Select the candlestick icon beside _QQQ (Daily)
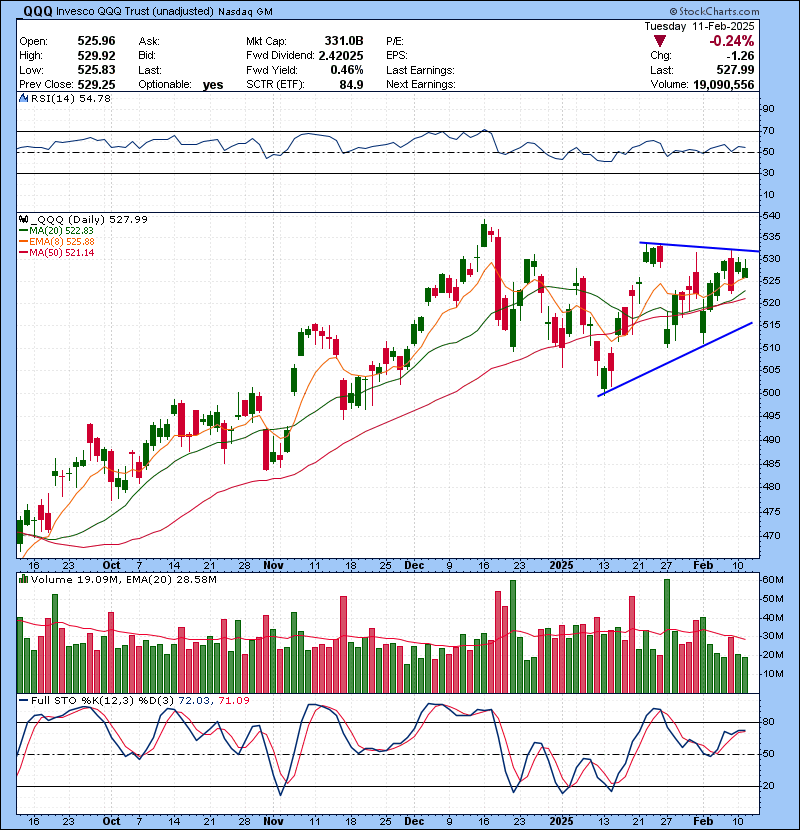 [x=22, y=218]
